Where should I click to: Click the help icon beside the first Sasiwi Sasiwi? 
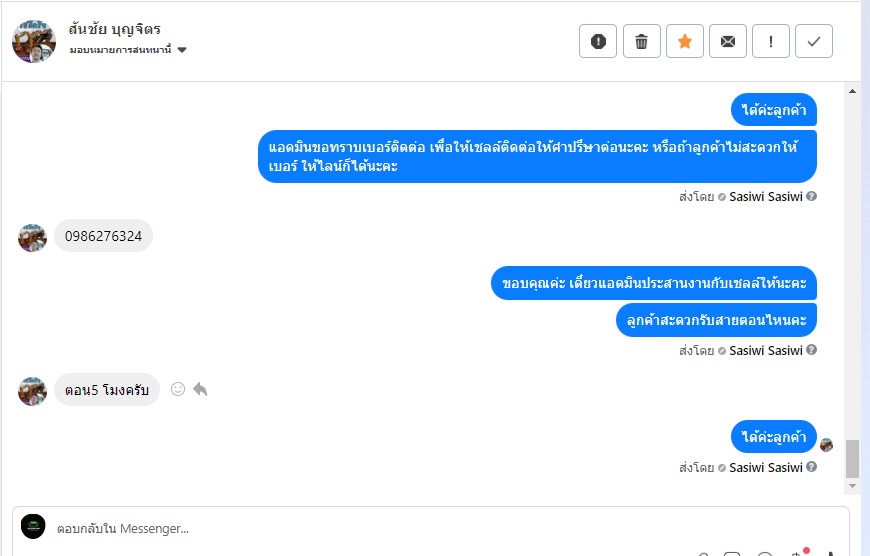coord(812,196)
